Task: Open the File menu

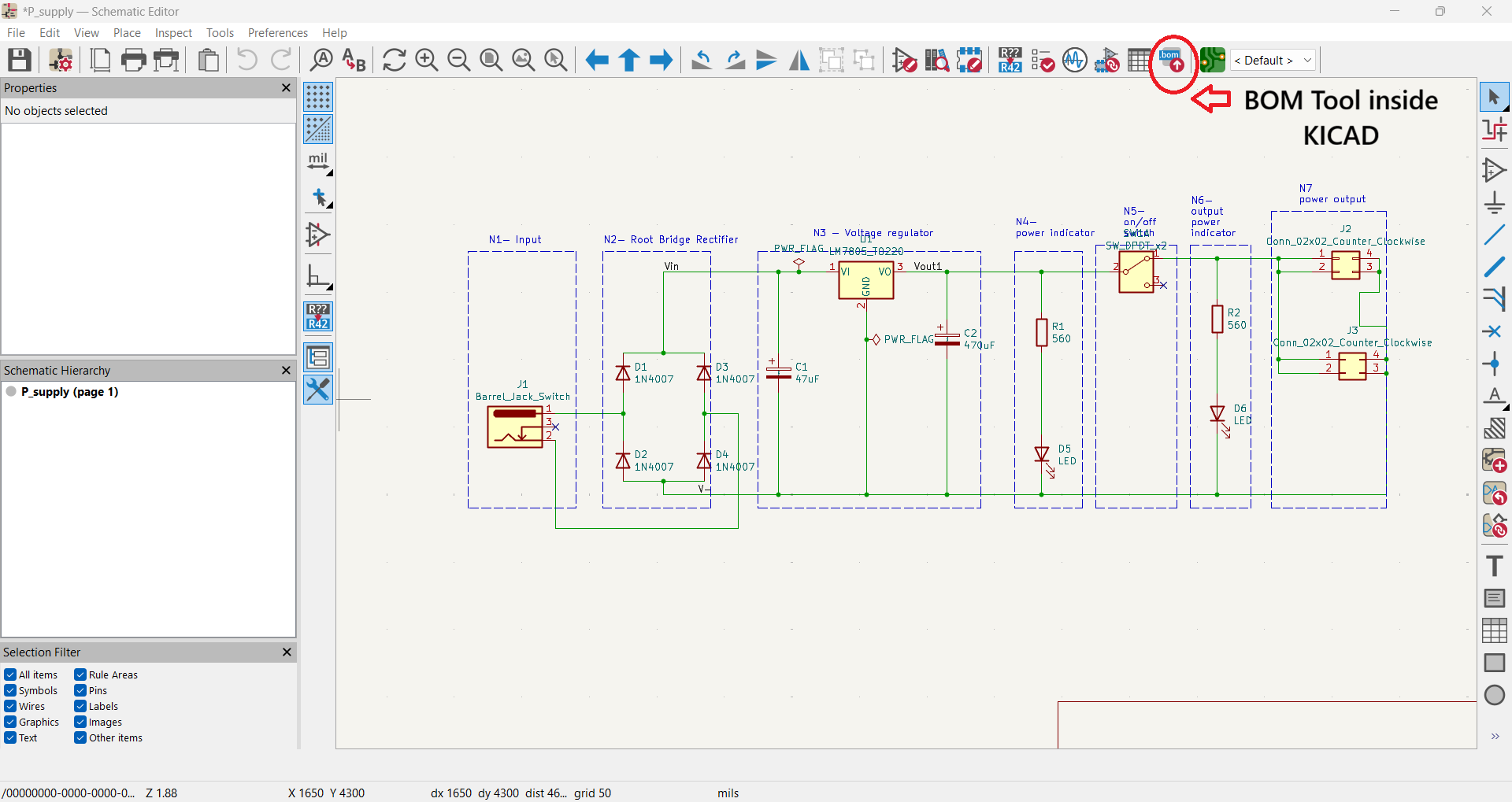Action: [x=16, y=32]
